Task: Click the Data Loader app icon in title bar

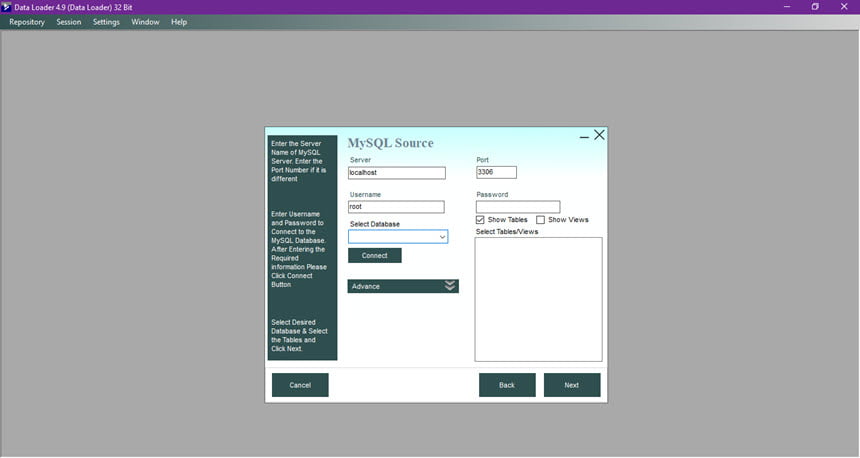Action: click(7, 7)
